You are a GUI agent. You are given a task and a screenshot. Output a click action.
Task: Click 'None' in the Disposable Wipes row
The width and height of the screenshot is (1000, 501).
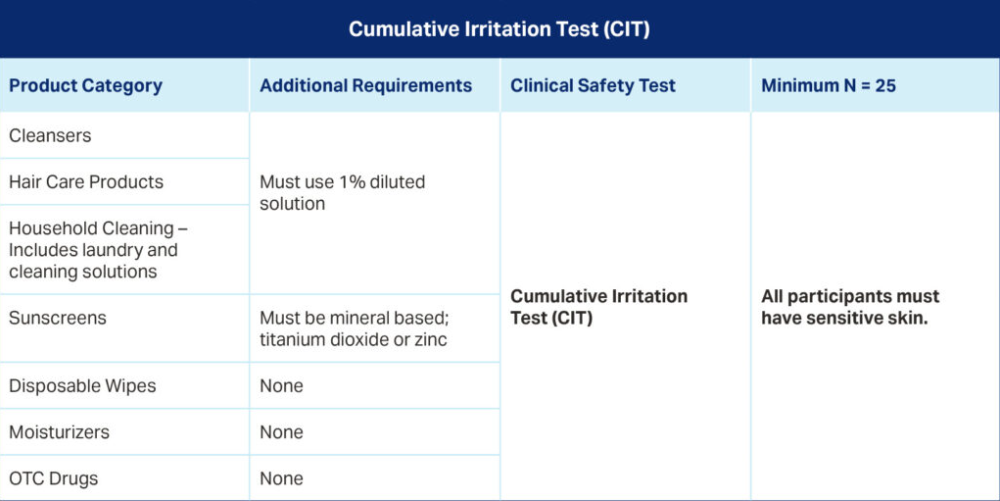point(281,386)
